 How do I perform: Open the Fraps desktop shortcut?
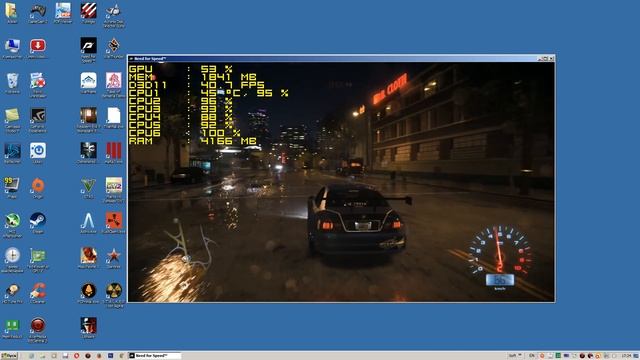[11, 185]
